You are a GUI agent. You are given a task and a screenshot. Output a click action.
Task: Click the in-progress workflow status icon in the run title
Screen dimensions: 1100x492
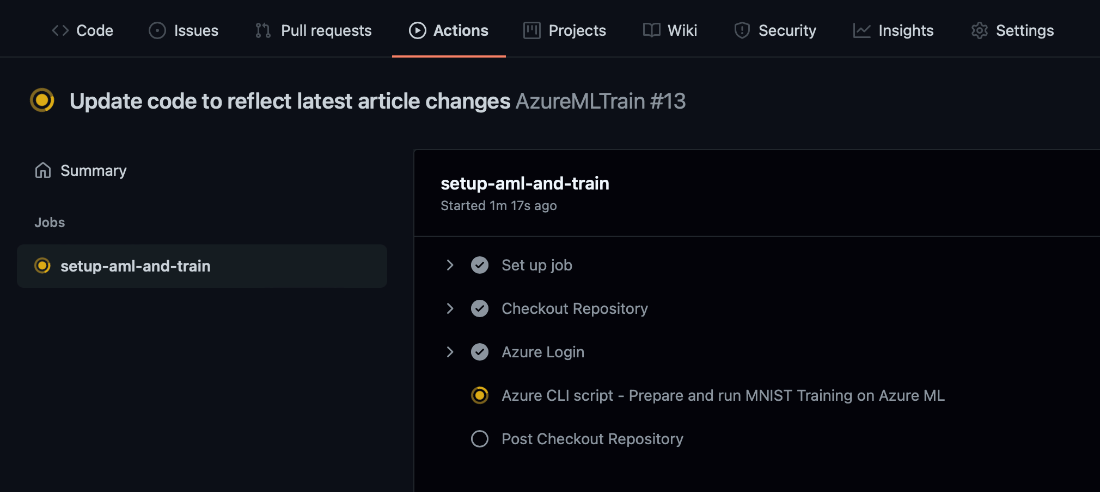pyautogui.click(x=42, y=100)
